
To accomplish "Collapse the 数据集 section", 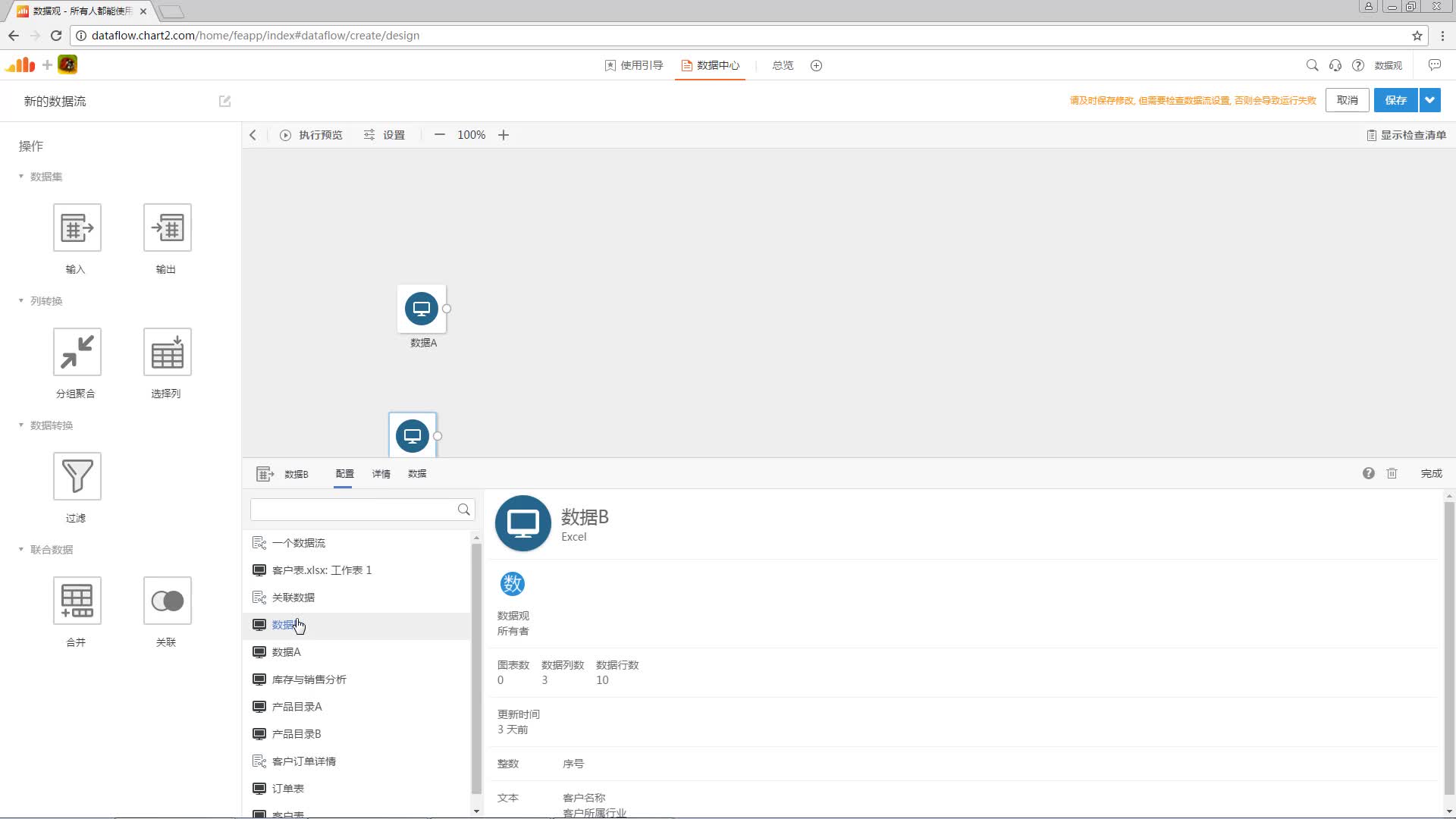I will click(21, 177).
